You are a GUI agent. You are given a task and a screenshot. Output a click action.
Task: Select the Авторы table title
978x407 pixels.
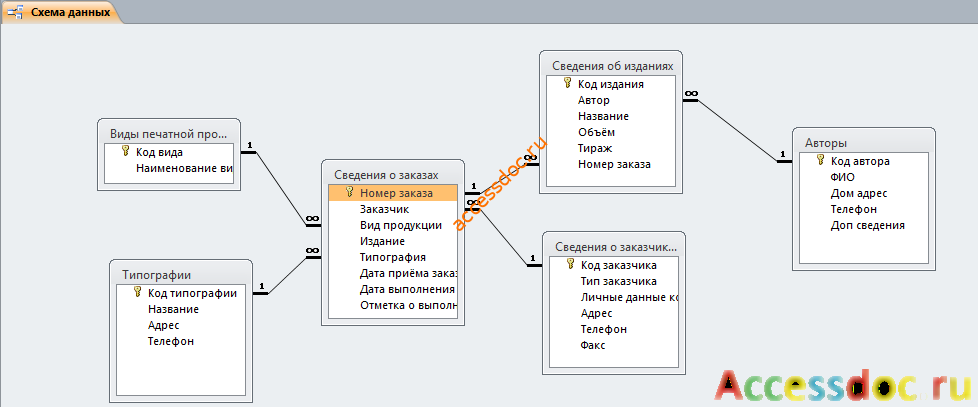[x=826, y=143]
